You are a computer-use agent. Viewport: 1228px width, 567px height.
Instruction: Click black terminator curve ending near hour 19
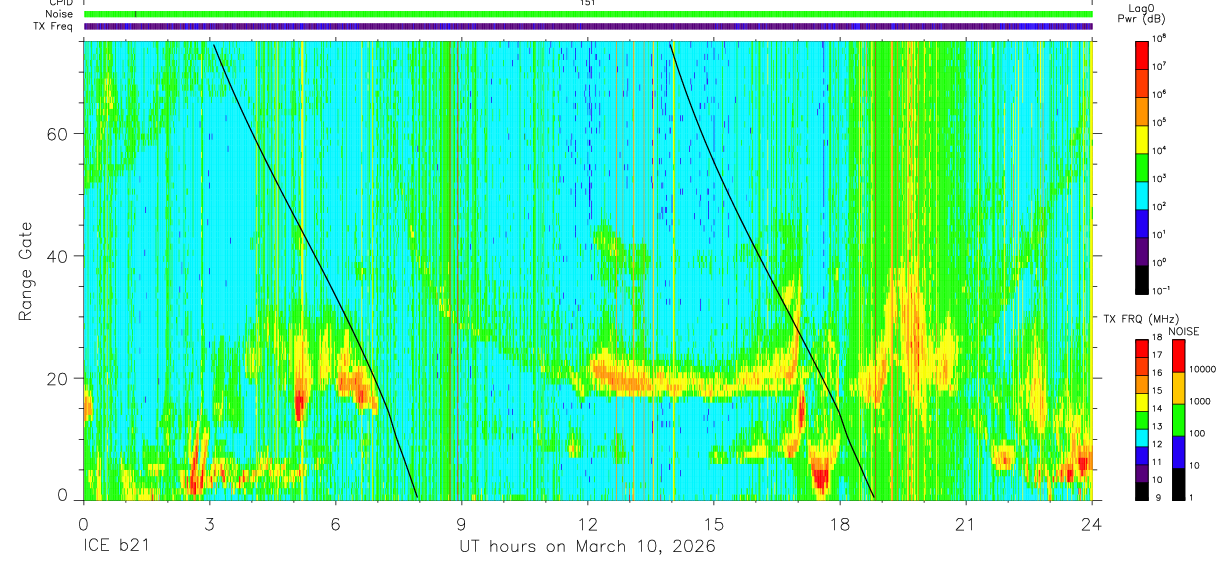pos(767,272)
